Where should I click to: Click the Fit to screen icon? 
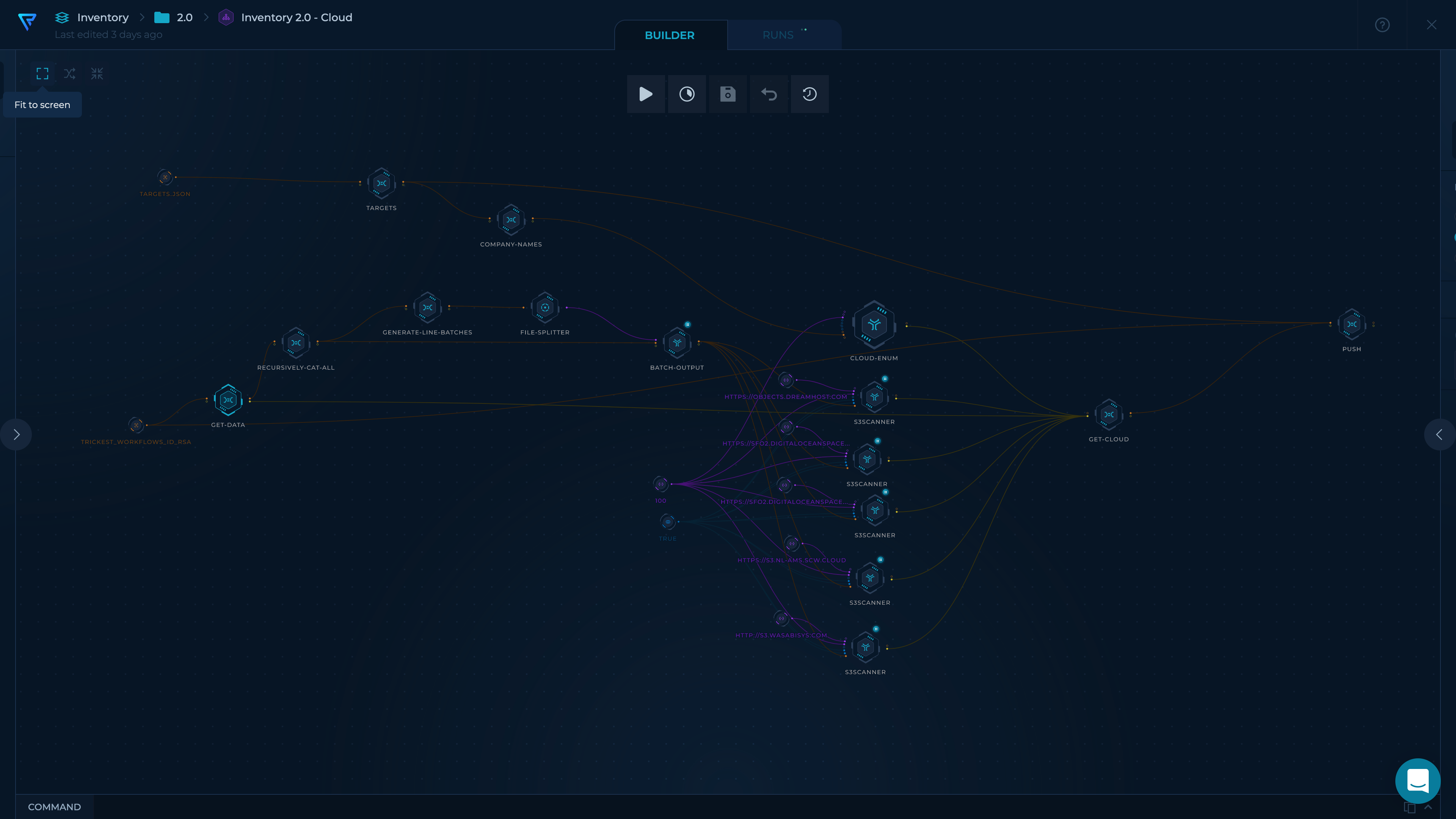point(42,74)
